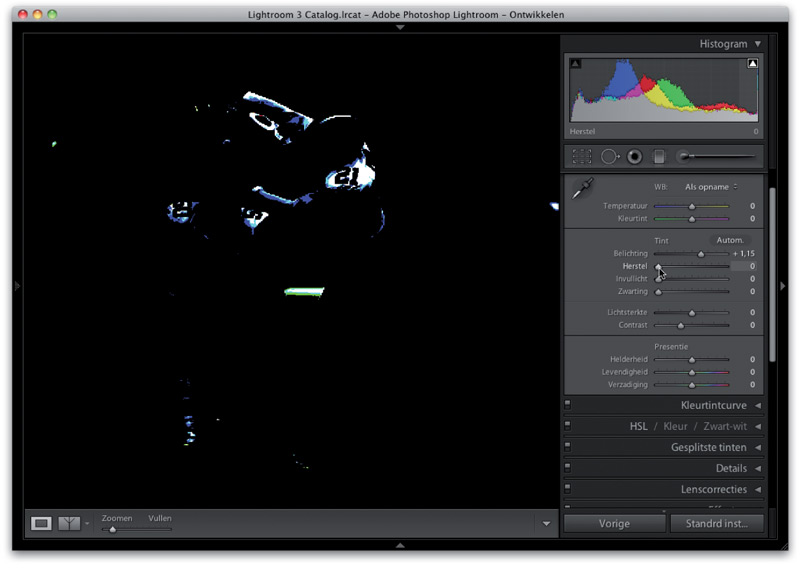This screenshot has width=800, height=569.
Task: Click the Adjustment Brush size slider preview
Action: 718,157
